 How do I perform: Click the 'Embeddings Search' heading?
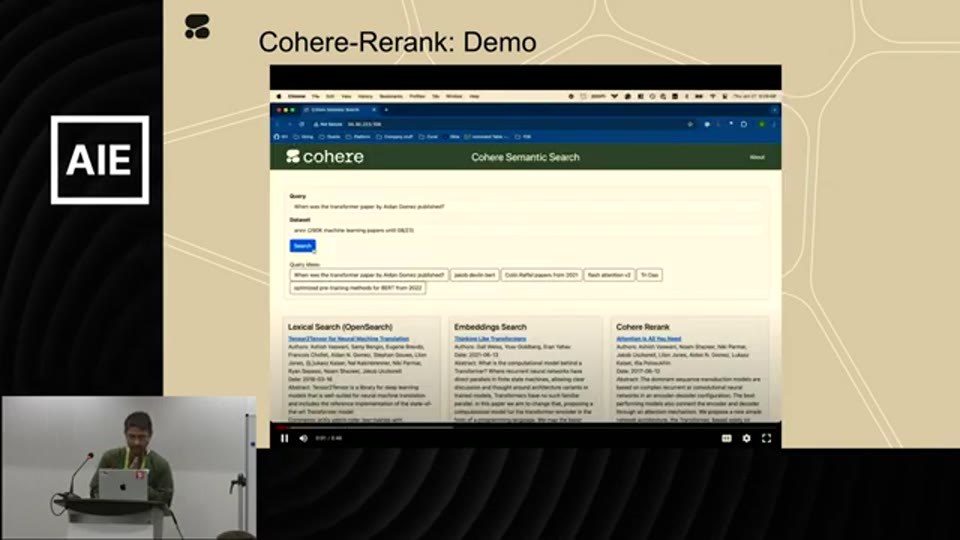click(x=490, y=327)
